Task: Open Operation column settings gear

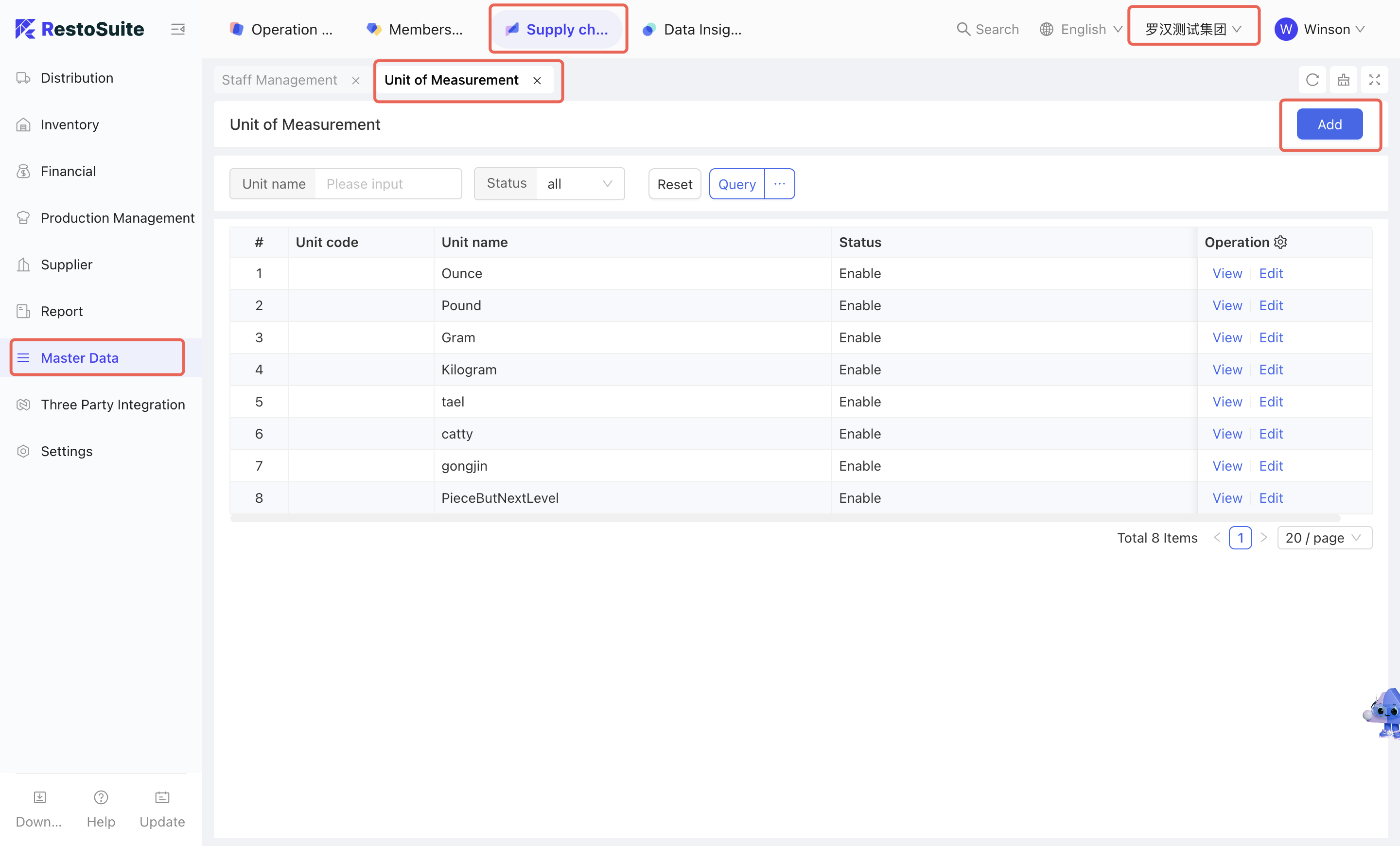Action: (1281, 242)
